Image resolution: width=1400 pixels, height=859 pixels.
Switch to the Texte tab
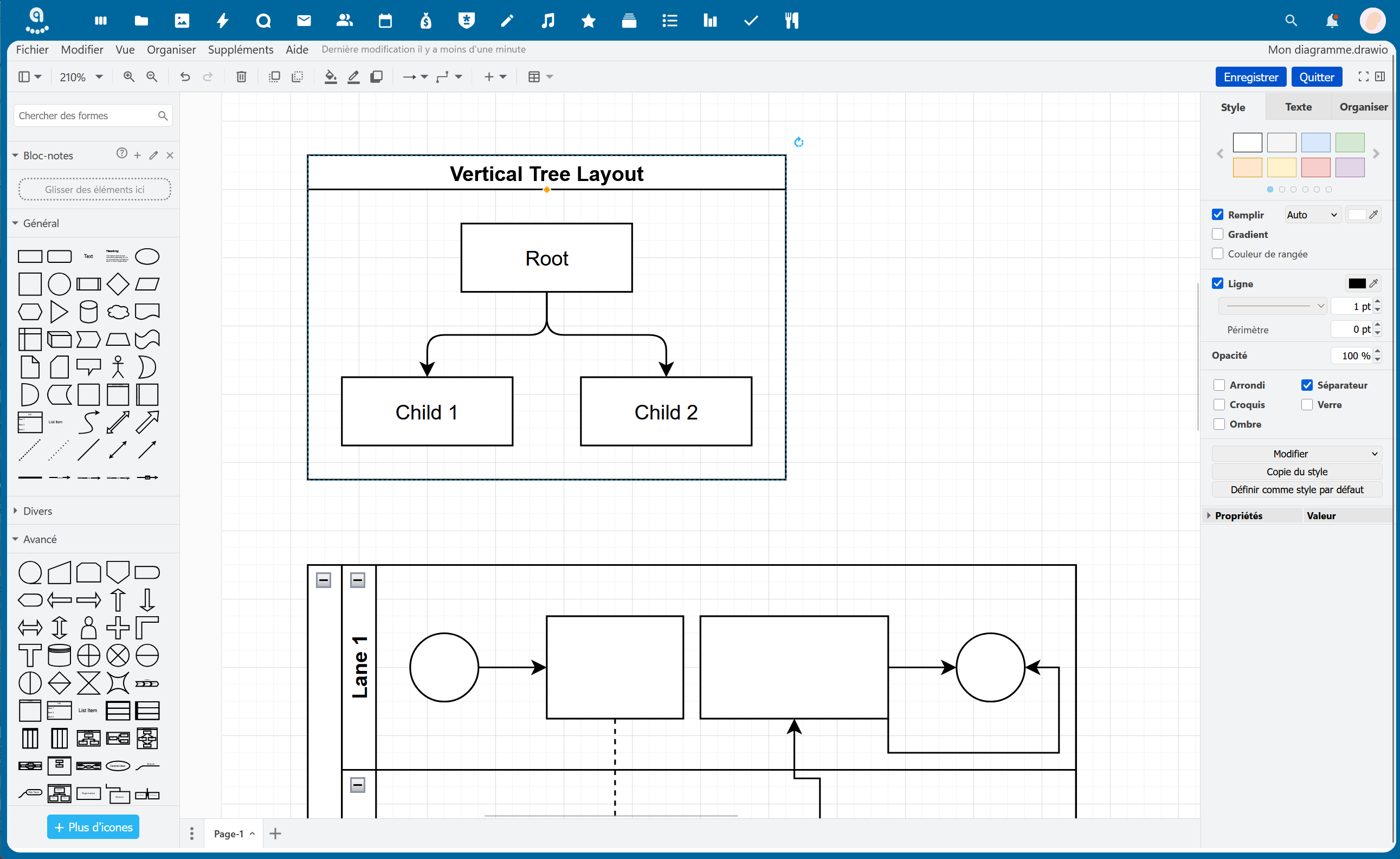(1298, 107)
